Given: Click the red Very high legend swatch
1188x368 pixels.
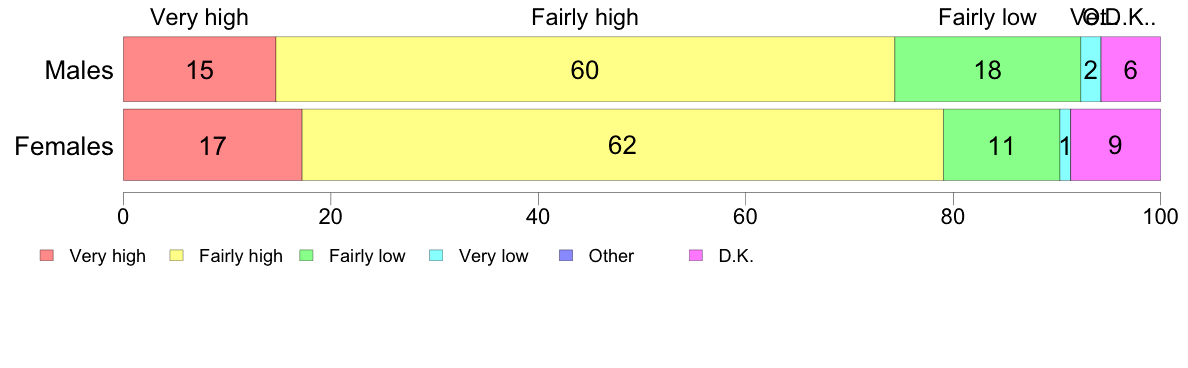Looking at the screenshot, I should point(47,256).
